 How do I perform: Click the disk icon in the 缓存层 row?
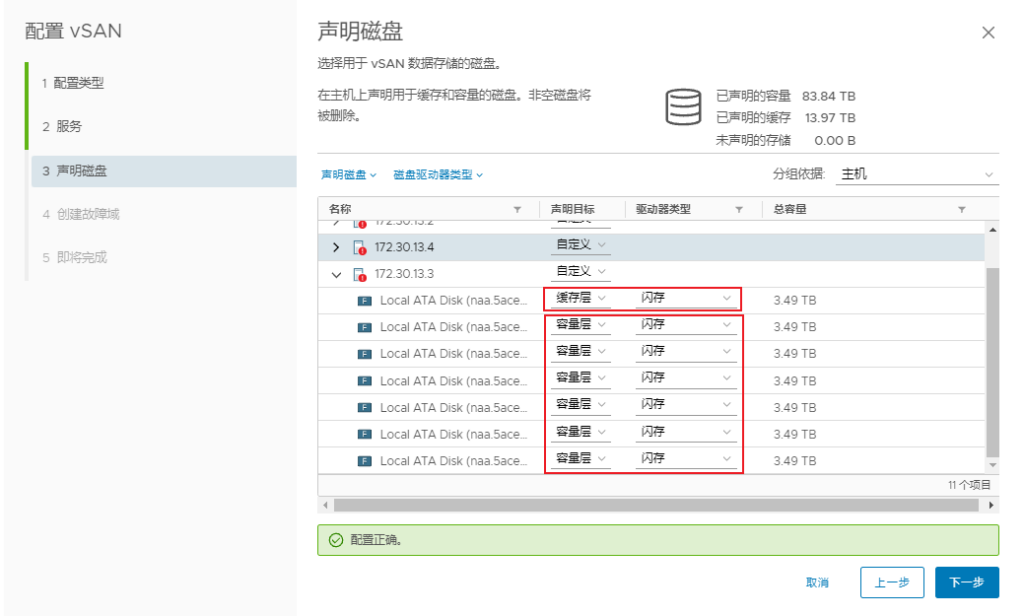click(364, 300)
